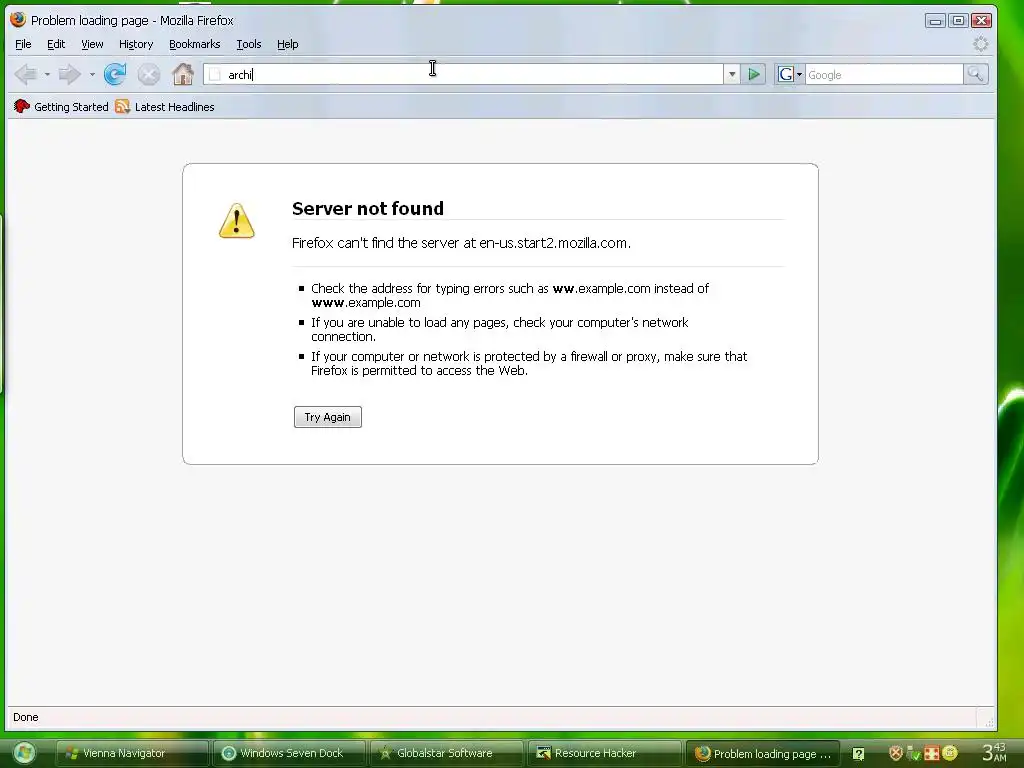Click the text 'Firefox can't find the server'
Image resolution: width=1024 pixels, height=768 pixels.
pyautogui.click(x=376, y=243)
